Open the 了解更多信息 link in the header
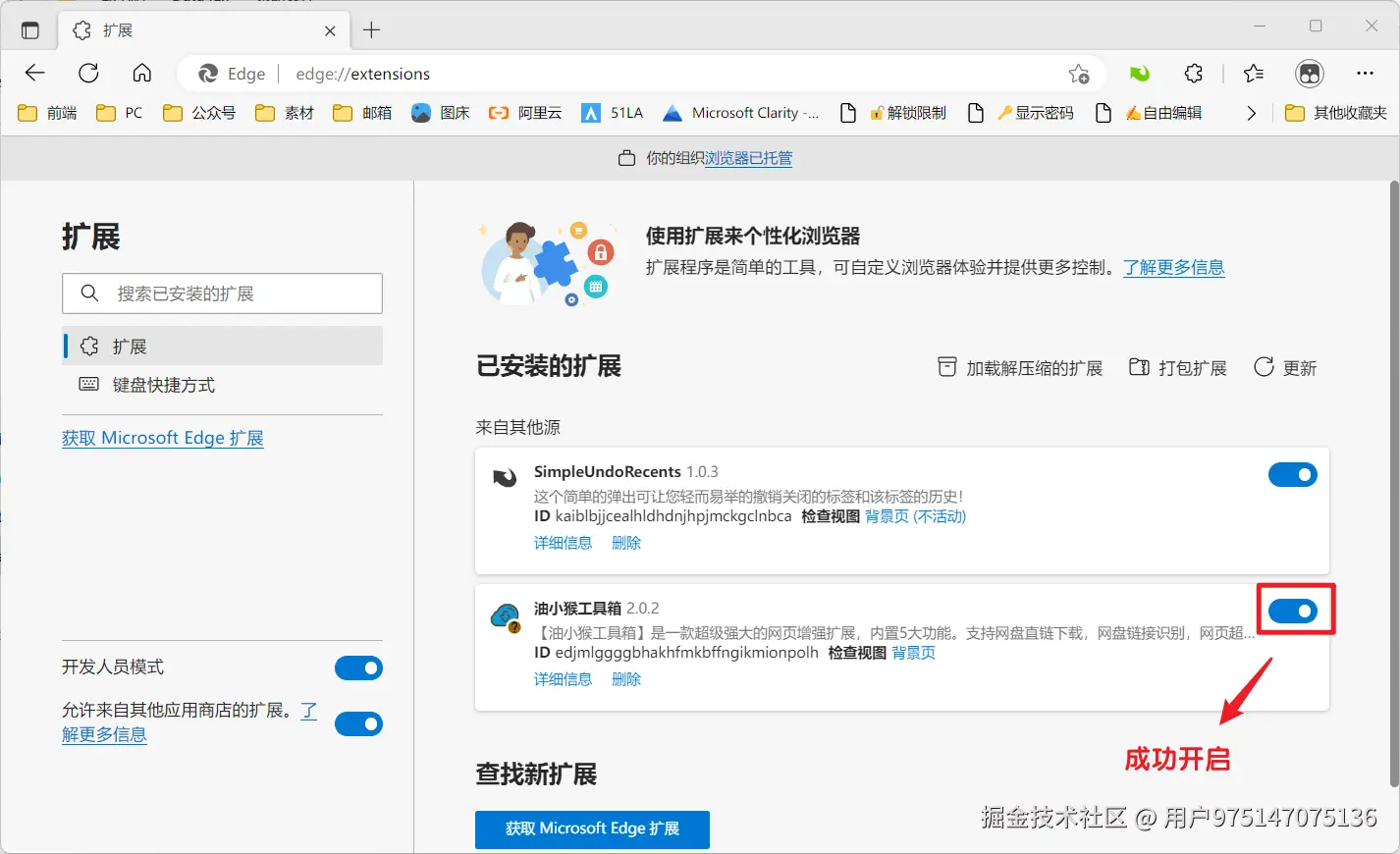This screenshot has width=1400, height=854. 1174,267
